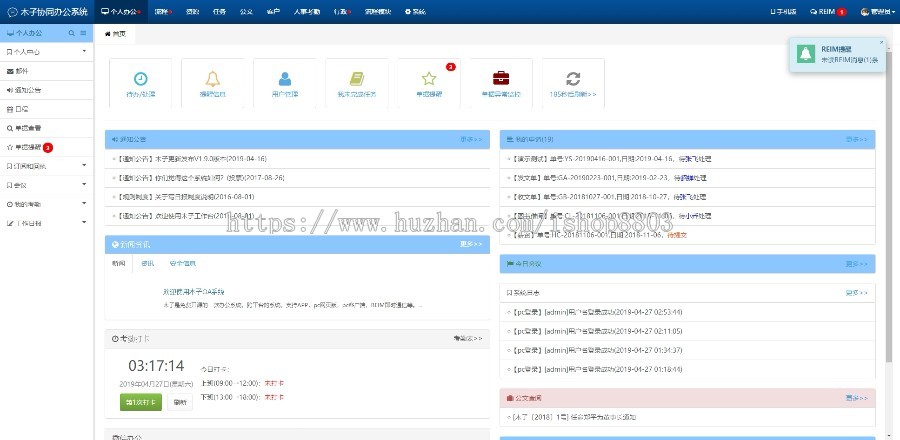Image resolution: width=900 pixels, height=440 pixels.
Task: Click the sidebar header hamburger menu icon
Action: (83, 33)
